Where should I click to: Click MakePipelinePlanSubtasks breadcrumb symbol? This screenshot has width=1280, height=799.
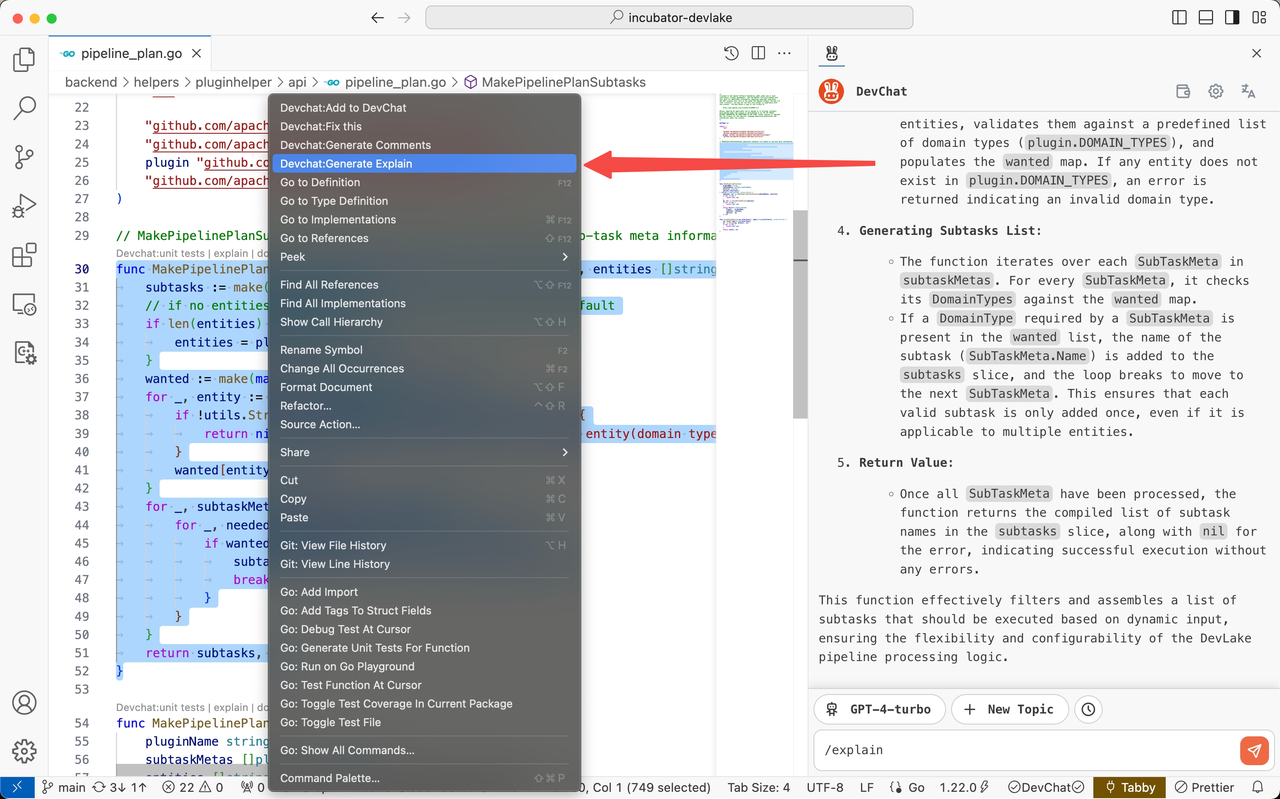555,82
